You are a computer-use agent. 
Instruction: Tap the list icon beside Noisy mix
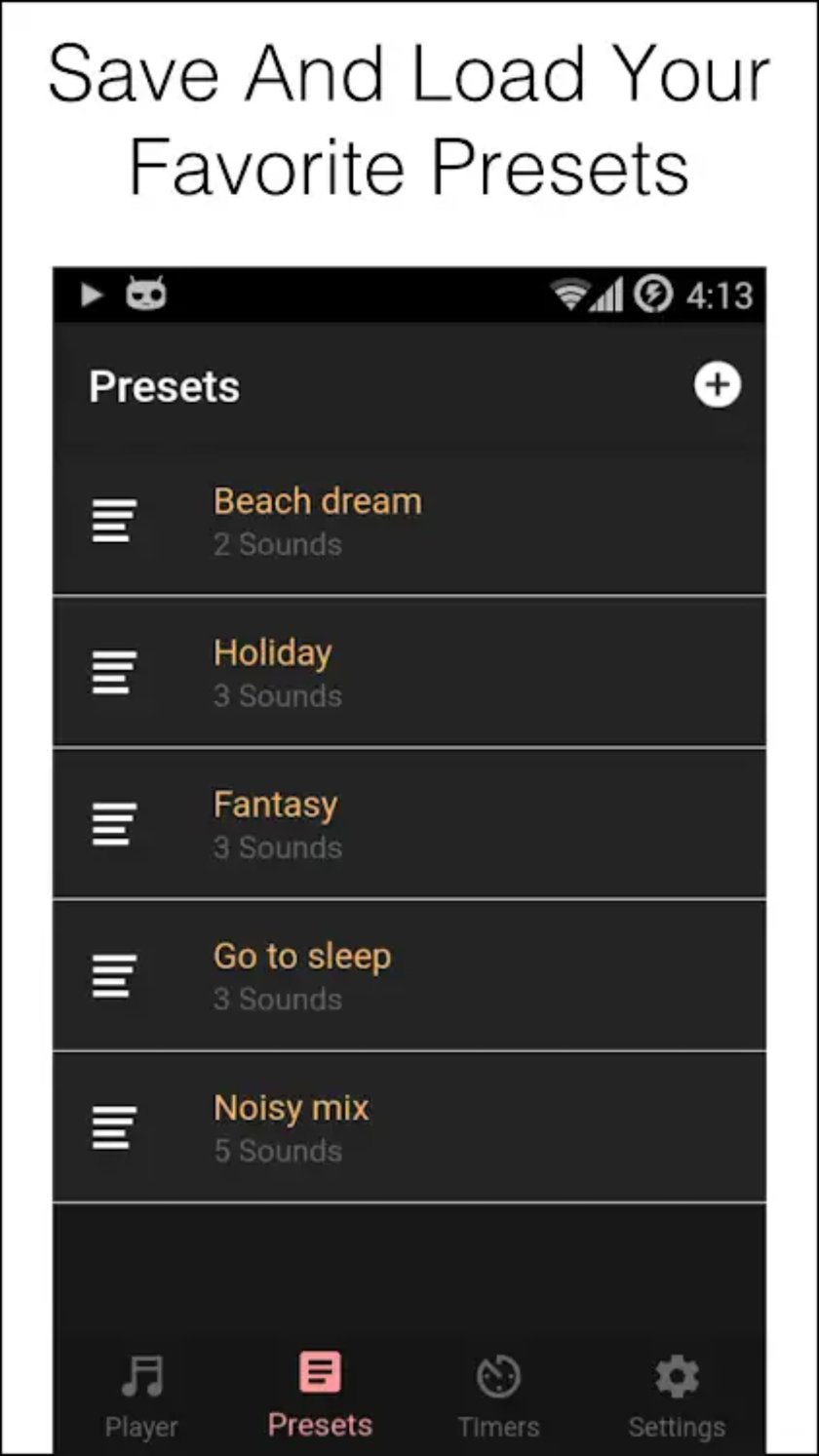click(x=114, y=1127)
